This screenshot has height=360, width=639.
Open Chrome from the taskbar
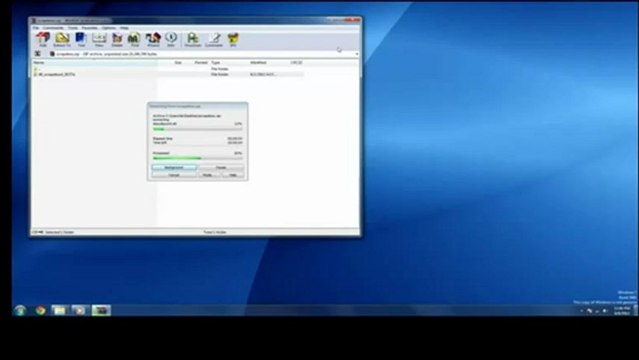[x=40, y=310]
